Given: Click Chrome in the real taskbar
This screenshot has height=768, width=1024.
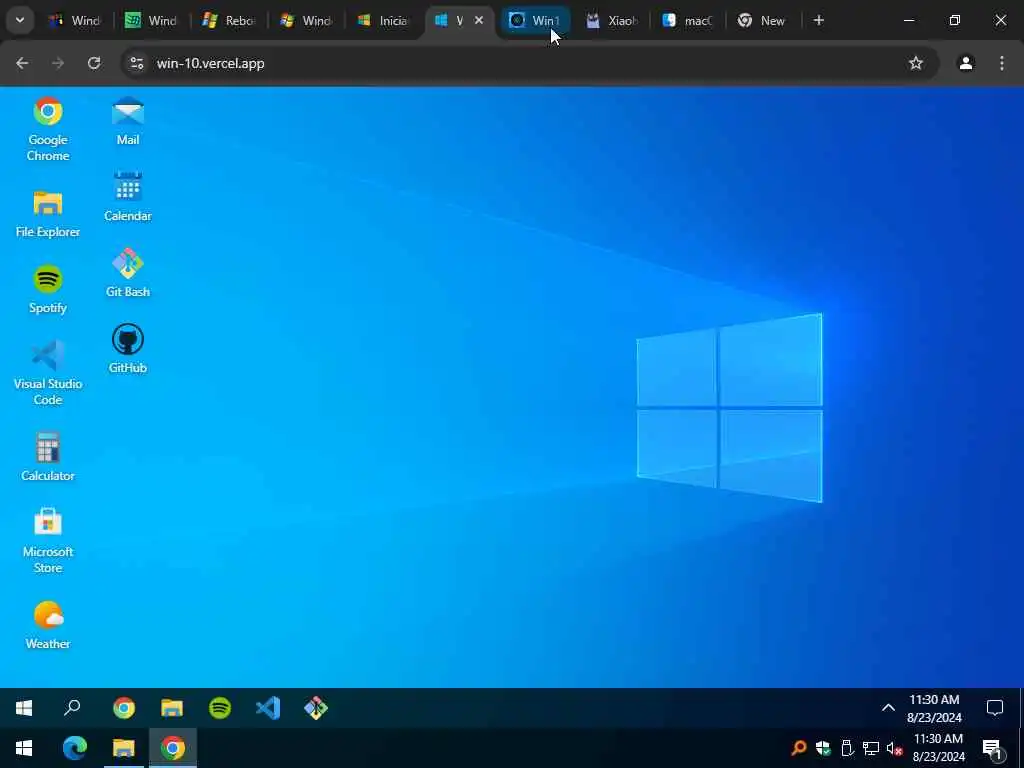Looking at the screenshot, I should click(x=172, y=748).
